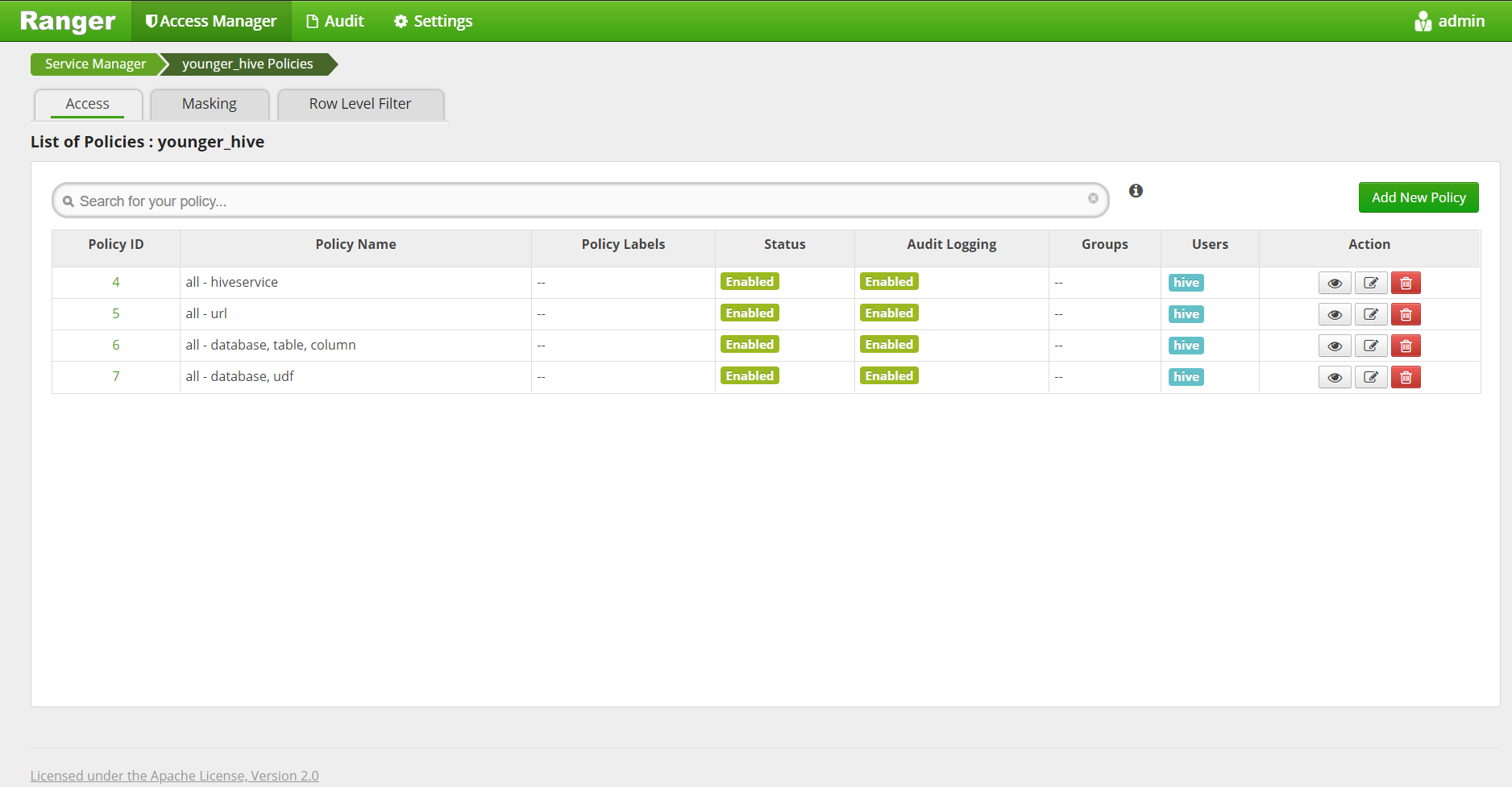Clear the search field with the x icon
This screenshot has width=1512, height=787.
(x=1093, y=198)
